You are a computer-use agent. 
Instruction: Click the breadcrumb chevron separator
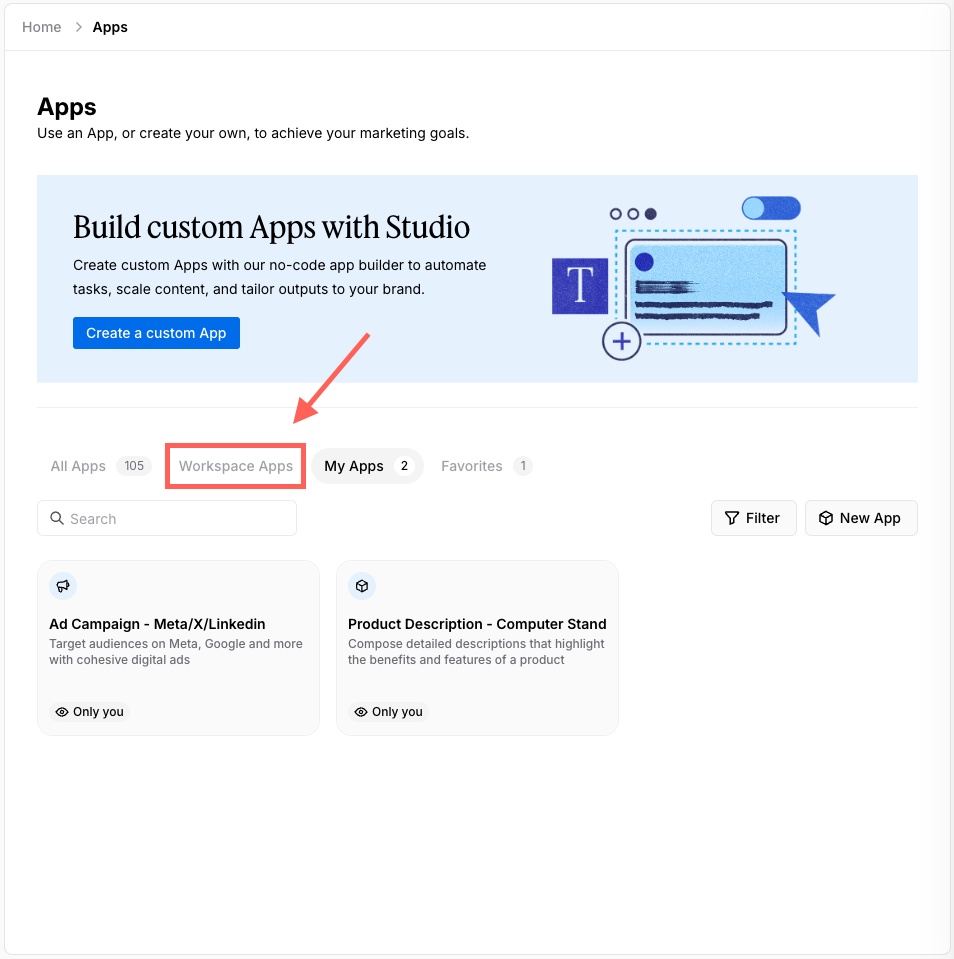coord(78,27)
